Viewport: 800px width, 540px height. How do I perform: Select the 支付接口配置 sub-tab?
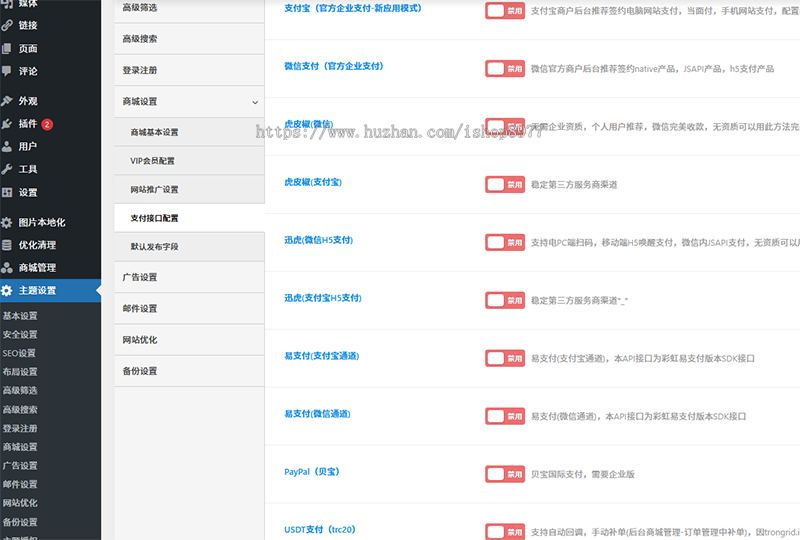point(189,218)
